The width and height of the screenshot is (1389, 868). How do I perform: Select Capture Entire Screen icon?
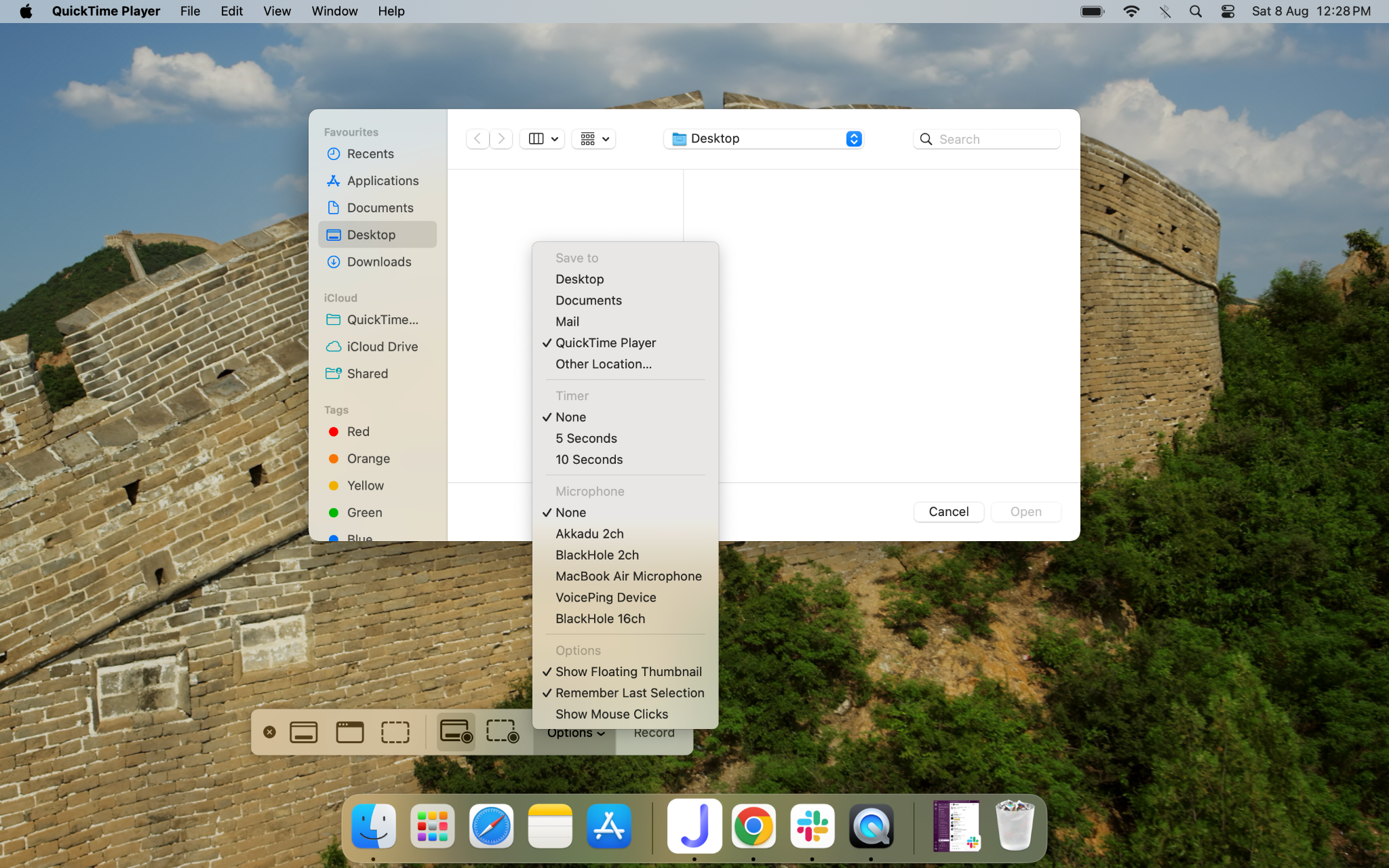[303, 732]
